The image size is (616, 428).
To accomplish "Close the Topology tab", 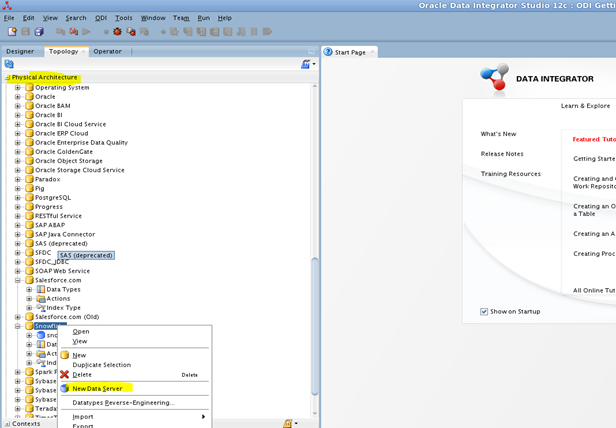I will pos(83,51).
